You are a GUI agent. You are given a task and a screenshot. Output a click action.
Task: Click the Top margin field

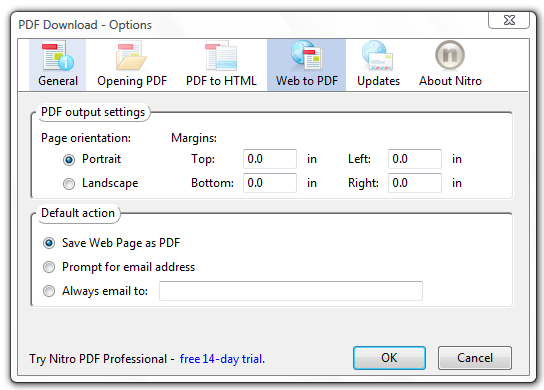click(x=270, y=159)
